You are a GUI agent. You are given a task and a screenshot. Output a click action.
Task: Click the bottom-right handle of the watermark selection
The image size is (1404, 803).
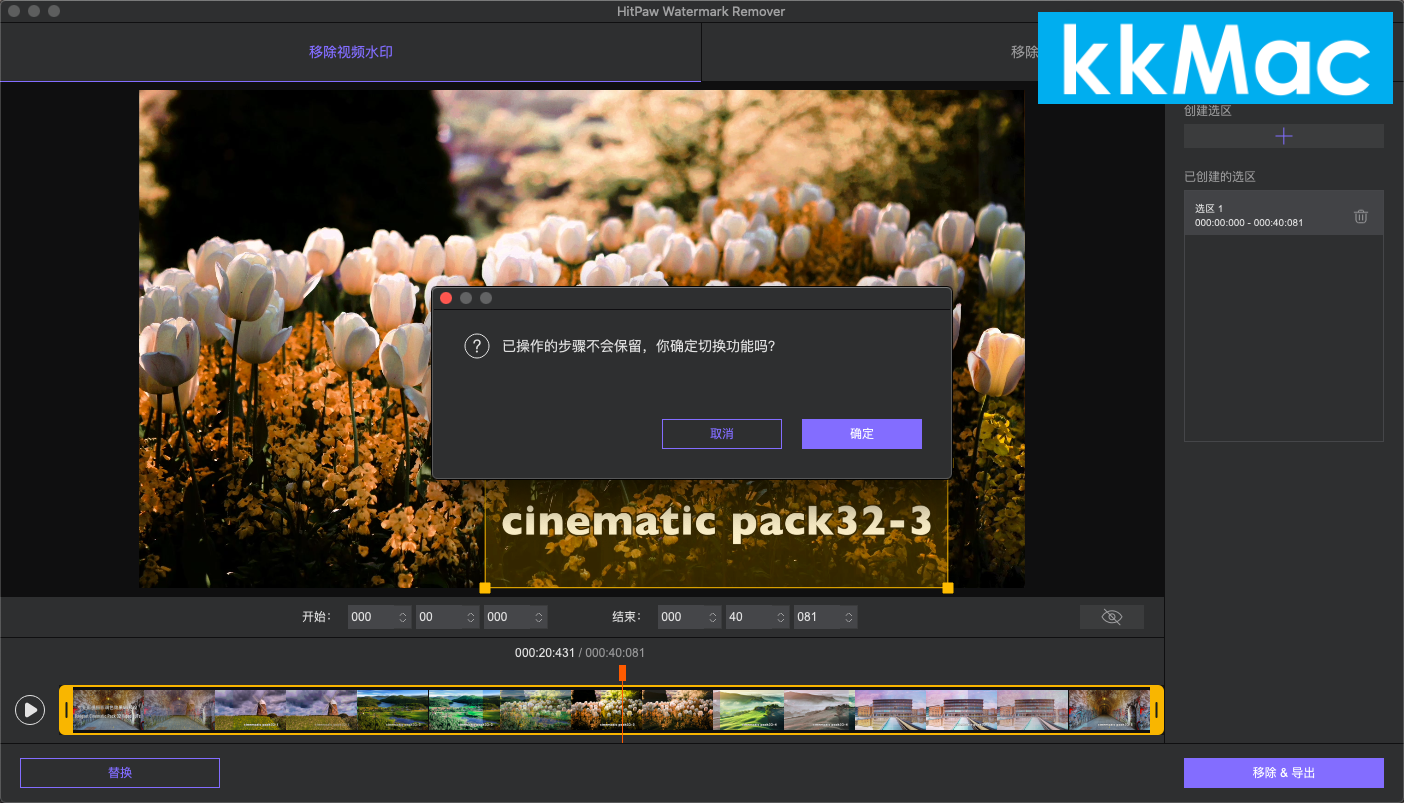[948, 588]
